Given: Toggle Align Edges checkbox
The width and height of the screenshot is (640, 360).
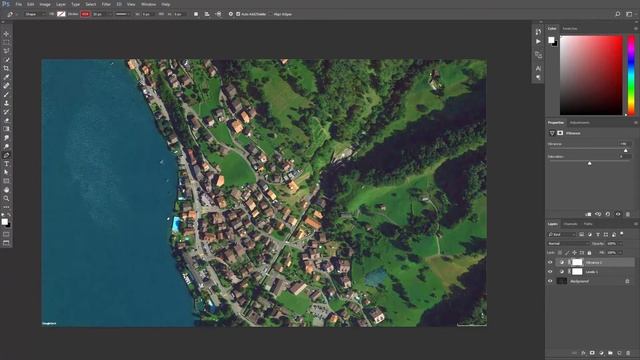Looking at the screenshot, I should (x=271, y=14).
